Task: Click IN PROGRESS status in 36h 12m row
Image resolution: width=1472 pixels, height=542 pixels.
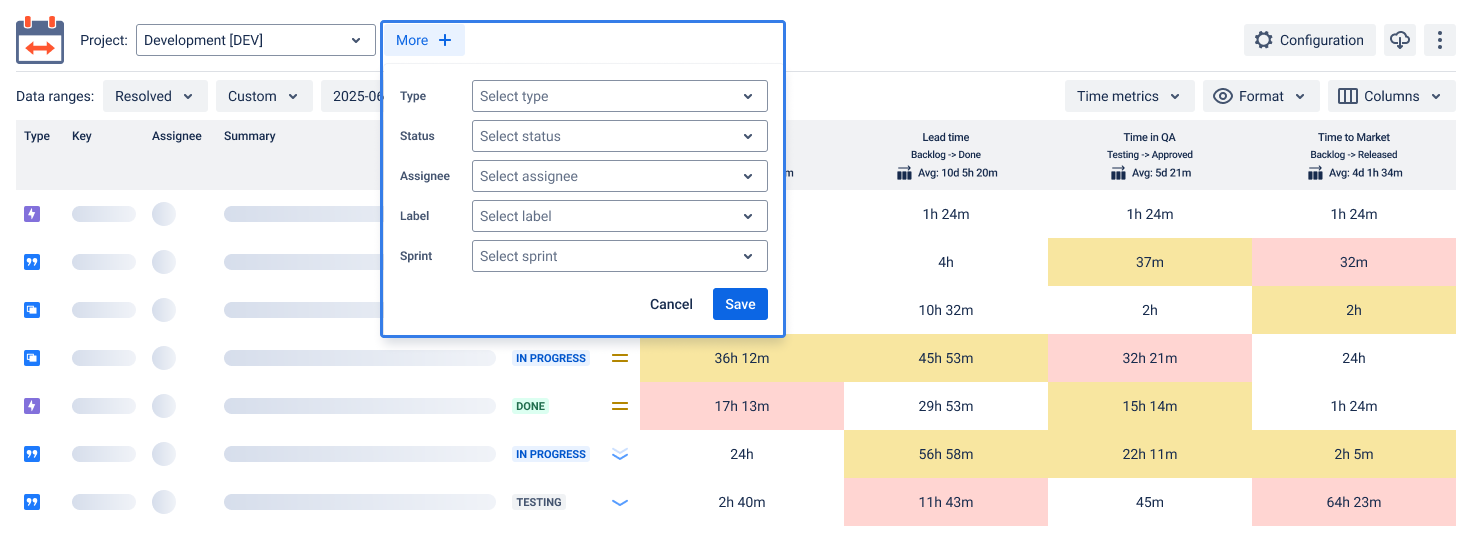Action: click(x=551, y=358)
